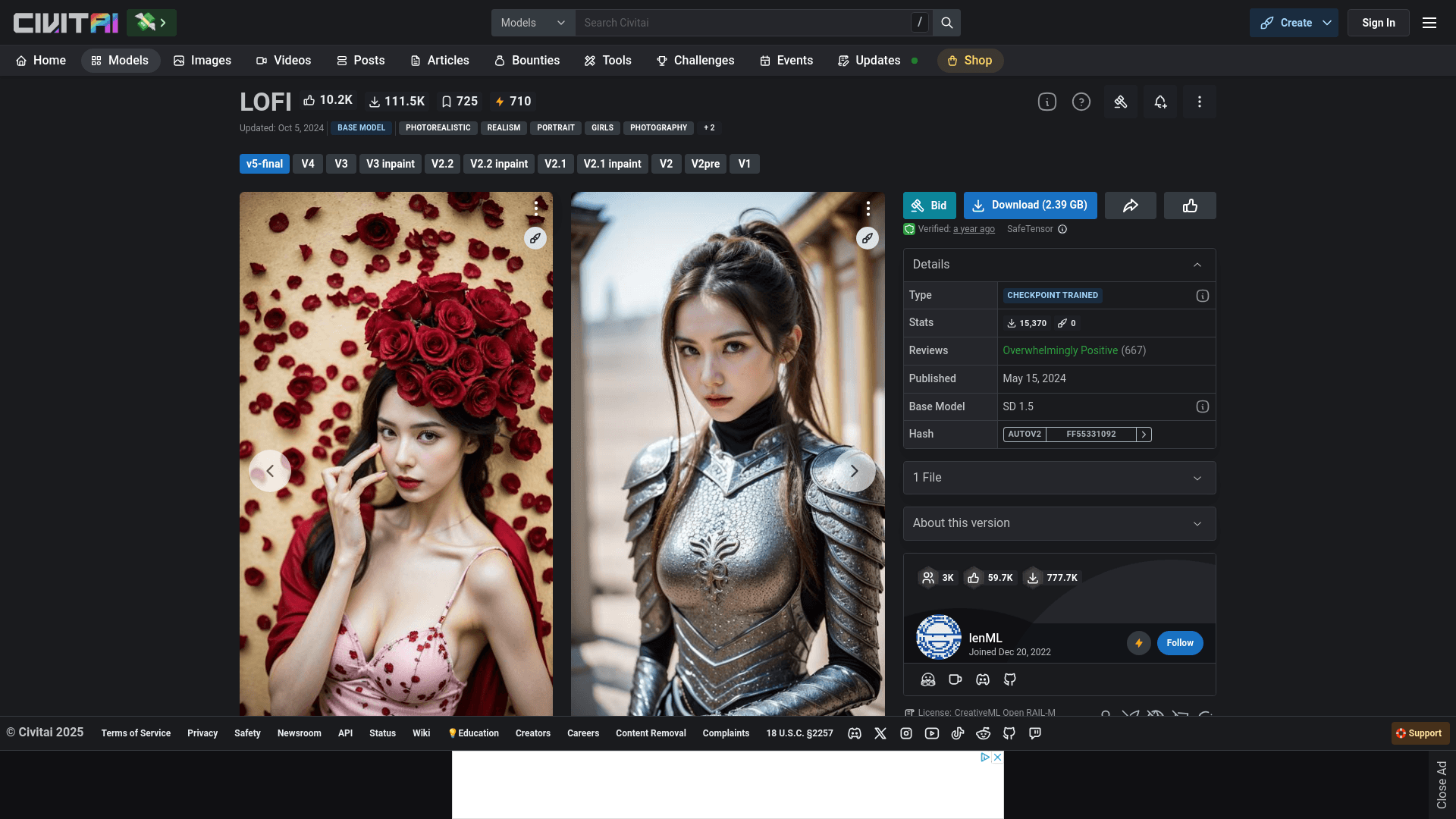1456x819 pixels.
Task: Click the Download (2.39 GB) button
Action: pyautogui.click(x=1030, y=206)
